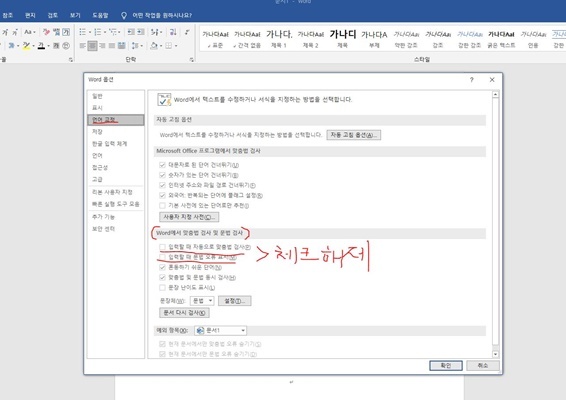Toggle 기본 사전에 있는 단어로만 추천 checkbox
Image resolution: width=566 pixels, height=400 pixels.
tap(162, 205)
